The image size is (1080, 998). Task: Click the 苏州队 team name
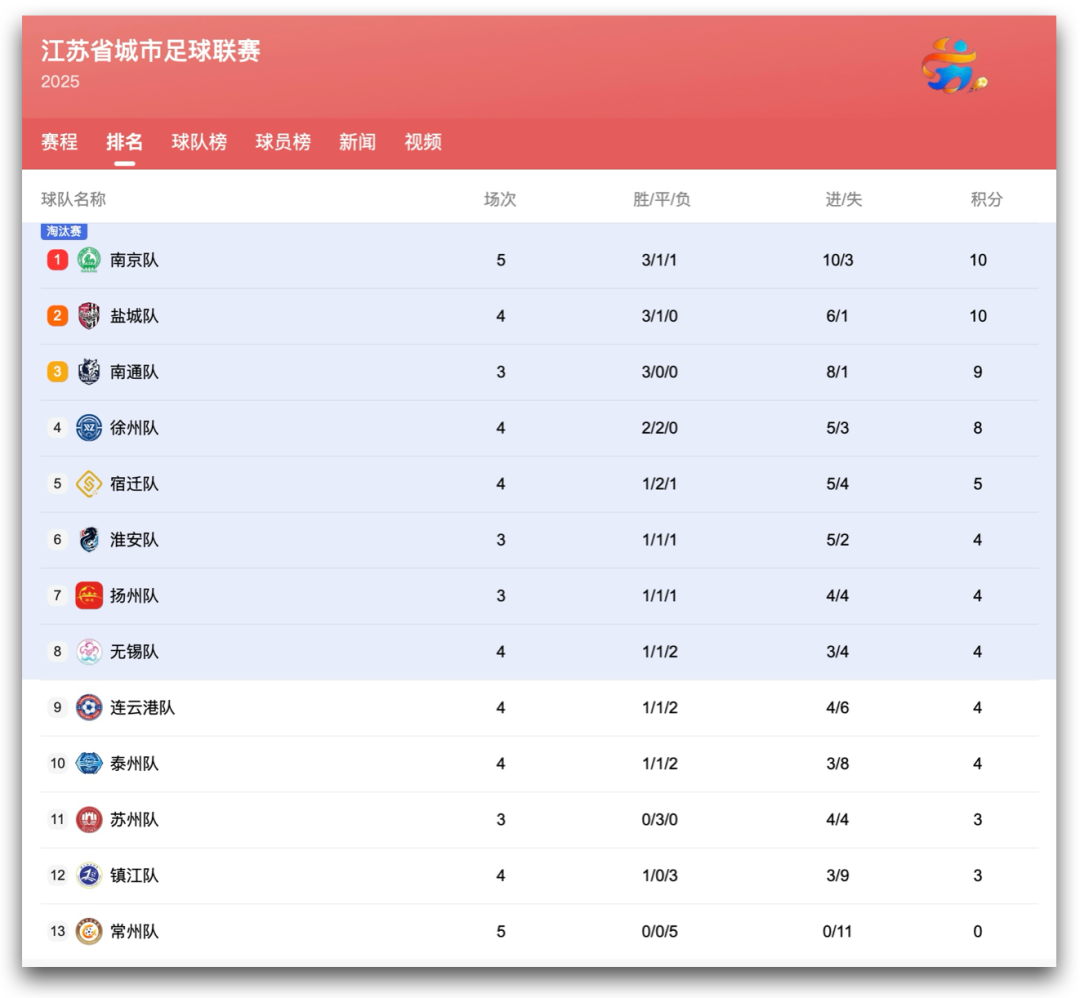point(134,819)
